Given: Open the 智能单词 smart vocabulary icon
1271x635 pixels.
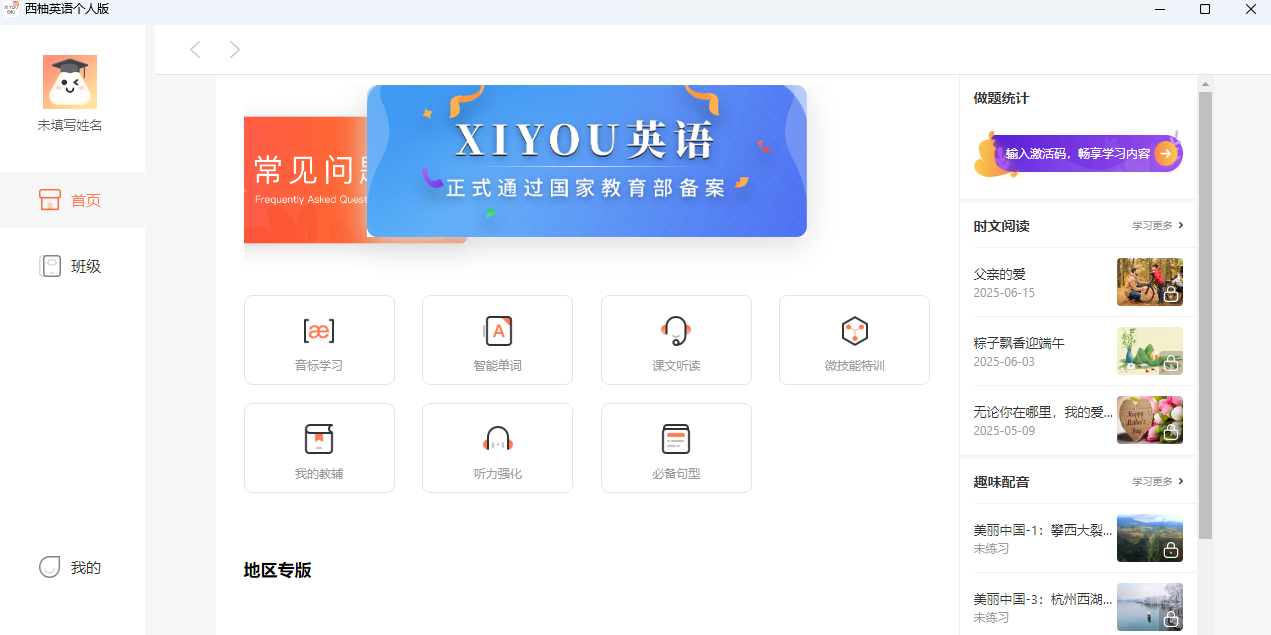Looking at the screenshot, I should 497,331.
